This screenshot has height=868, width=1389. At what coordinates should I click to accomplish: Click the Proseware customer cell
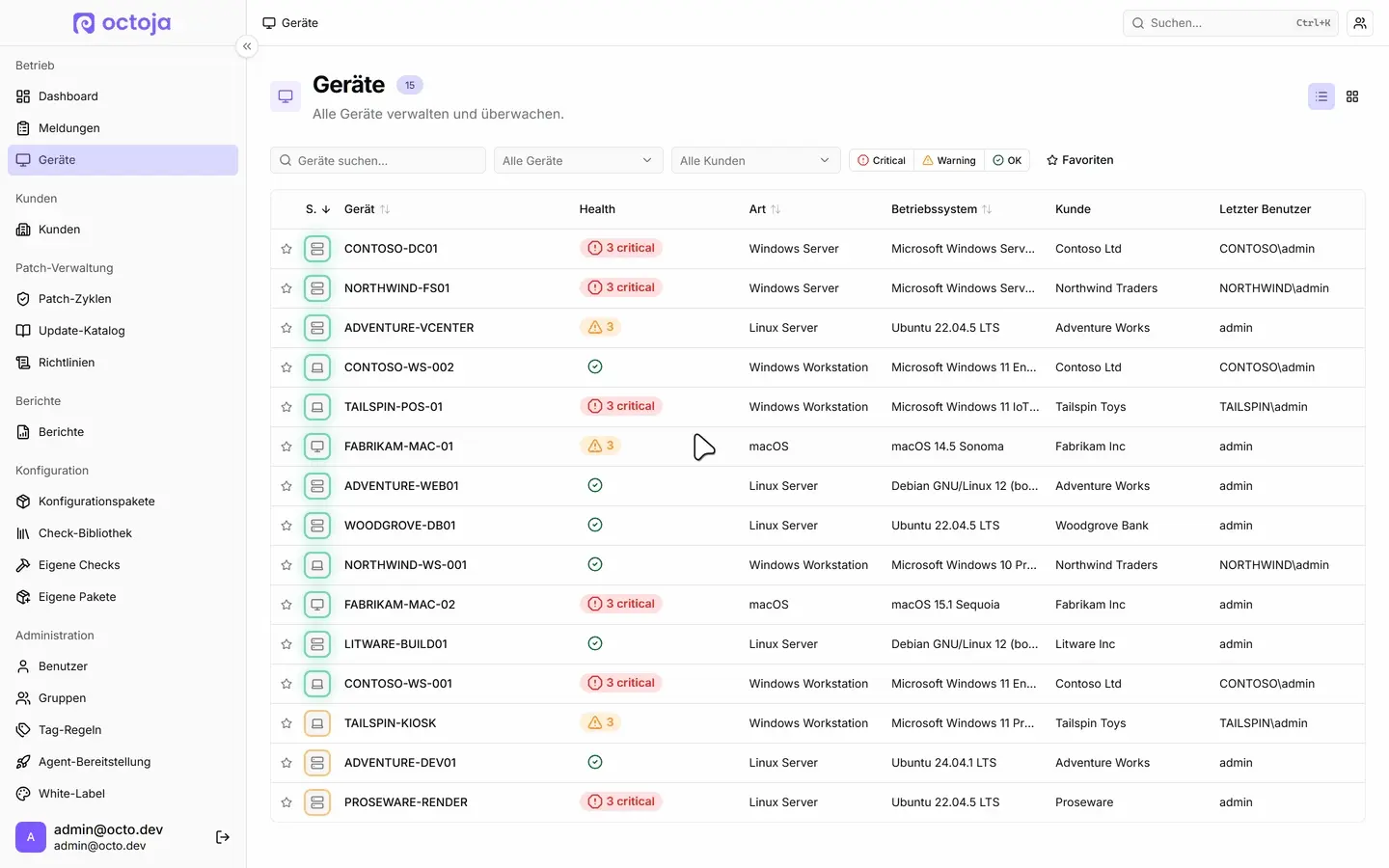click(x=1084, y=802)
